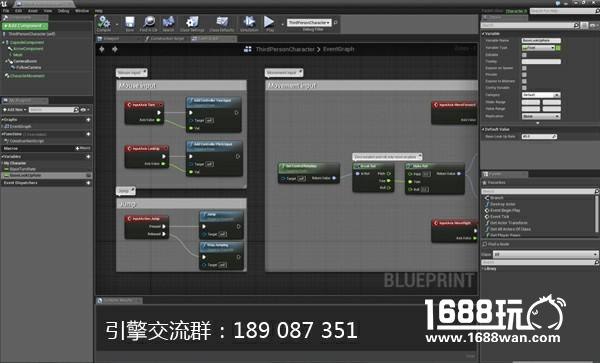Select the BaseTurnRate variable
The width and height of the screenshot is (600, 363).
click(23, 169)
